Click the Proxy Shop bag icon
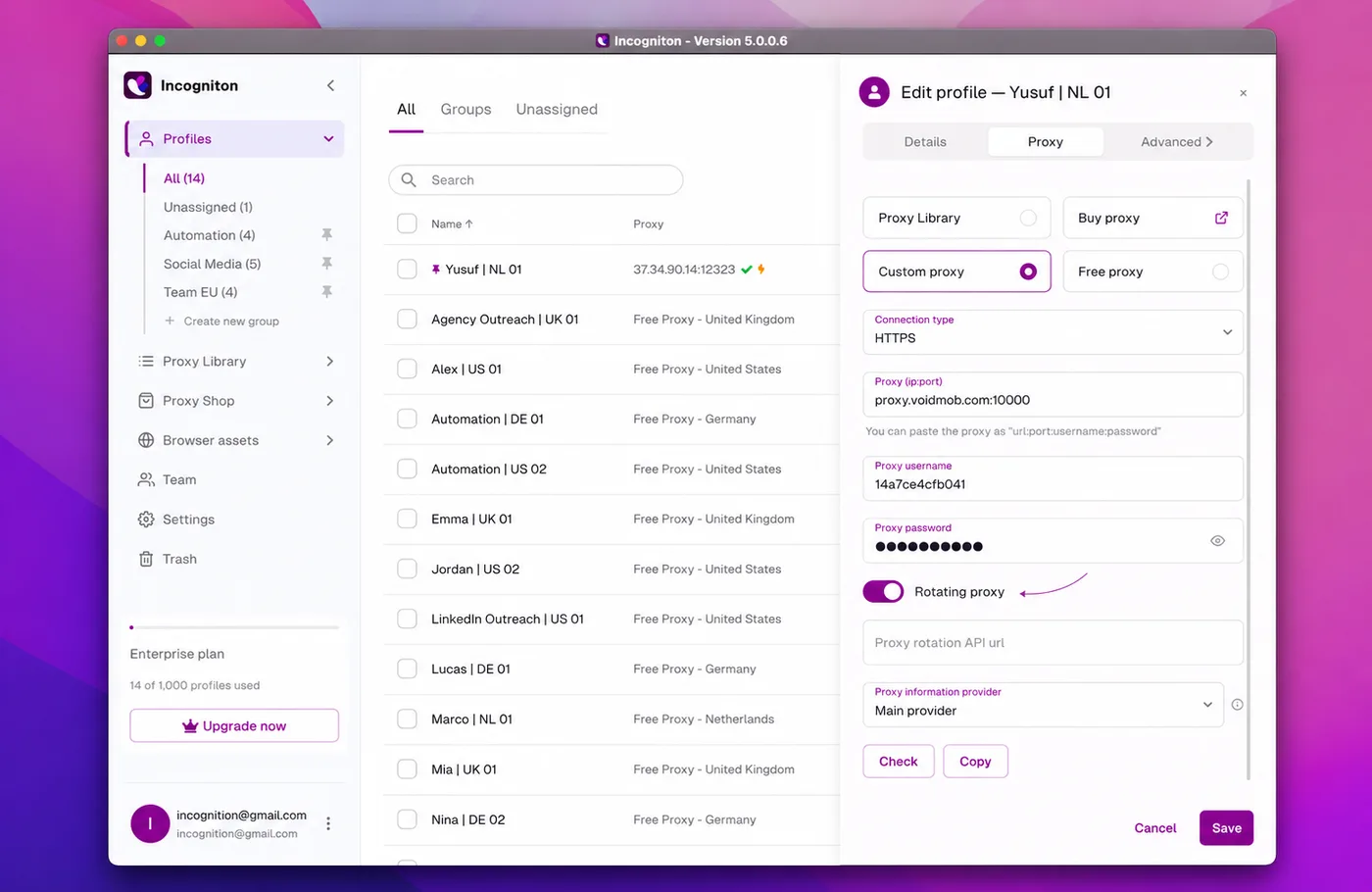The width and height of the screenshot is (1372, 892). (x=146, y=401)
